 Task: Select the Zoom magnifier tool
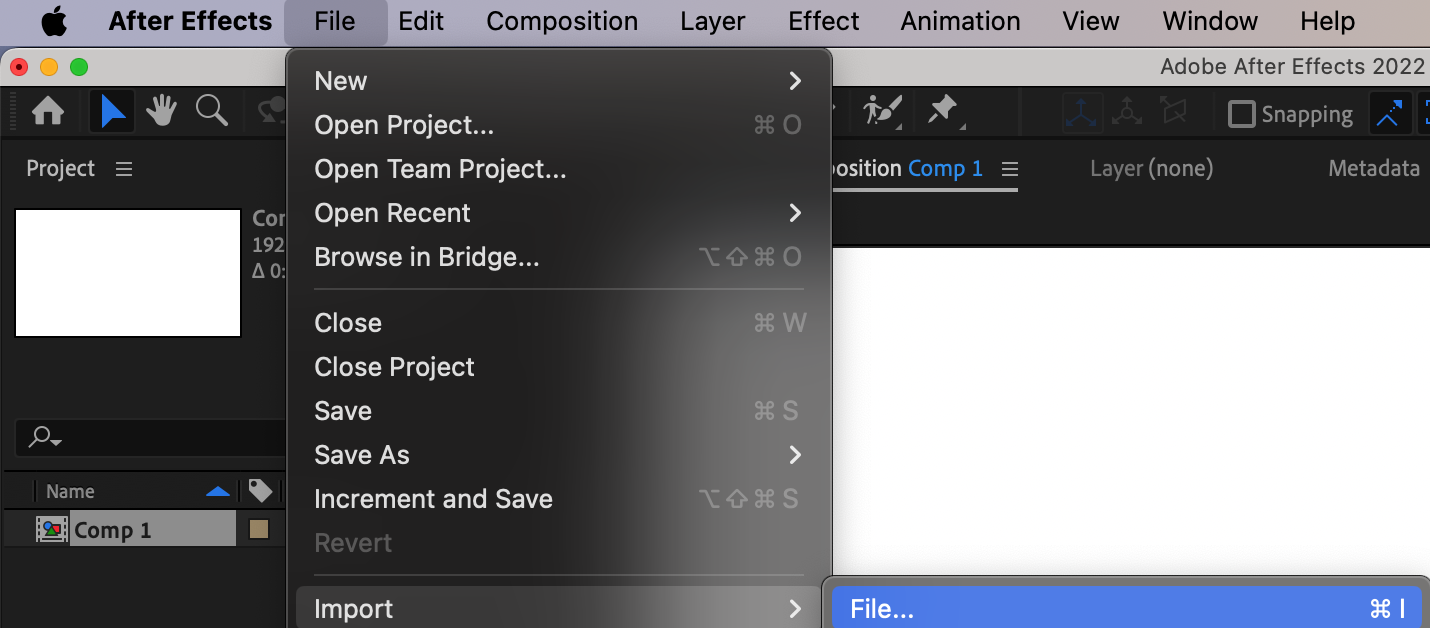(211, 112)
